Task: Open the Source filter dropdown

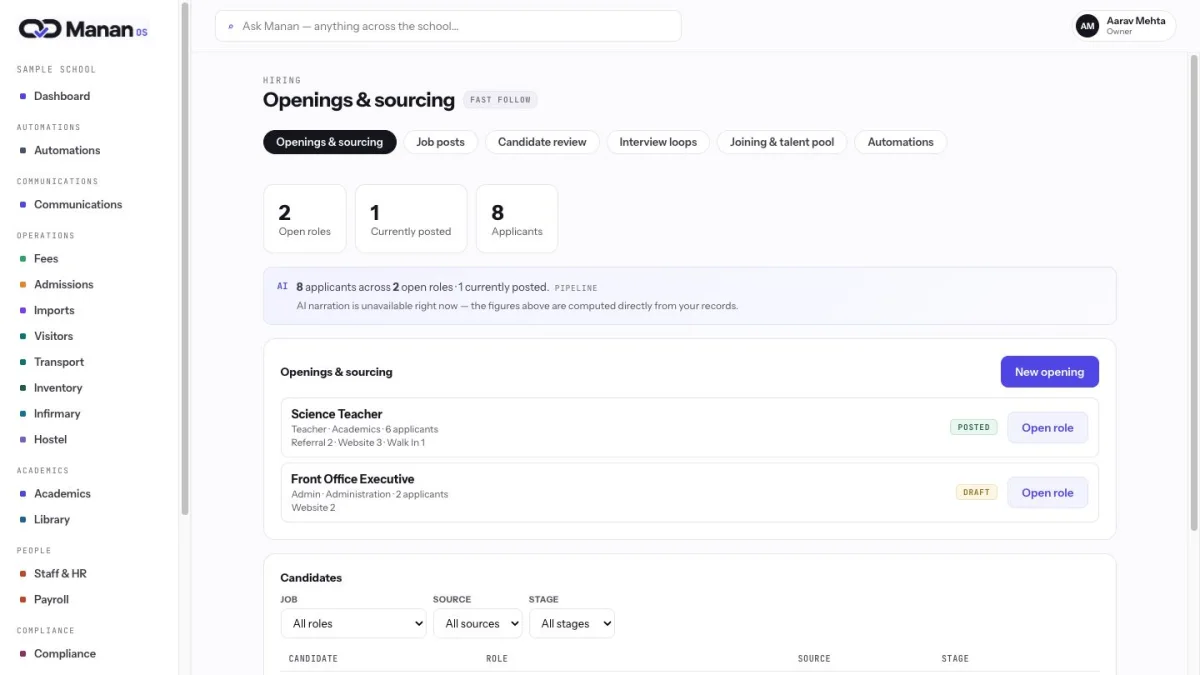Action: pyautogui.click(x=478, y=624)
